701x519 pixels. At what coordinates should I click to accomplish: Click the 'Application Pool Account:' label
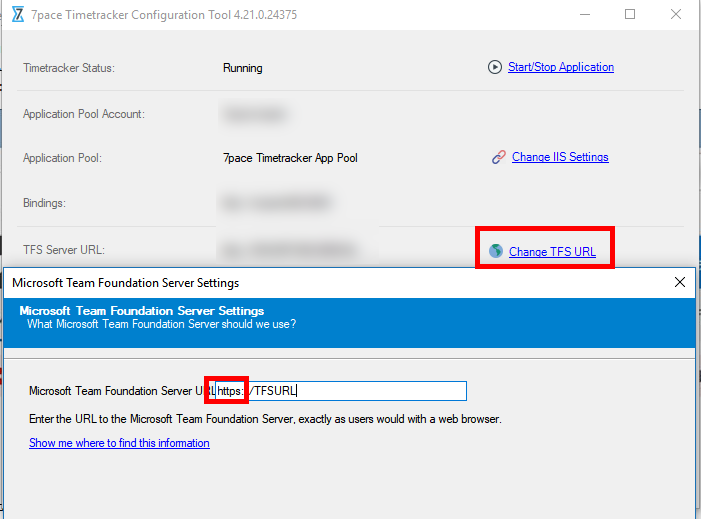coord(84,114)
